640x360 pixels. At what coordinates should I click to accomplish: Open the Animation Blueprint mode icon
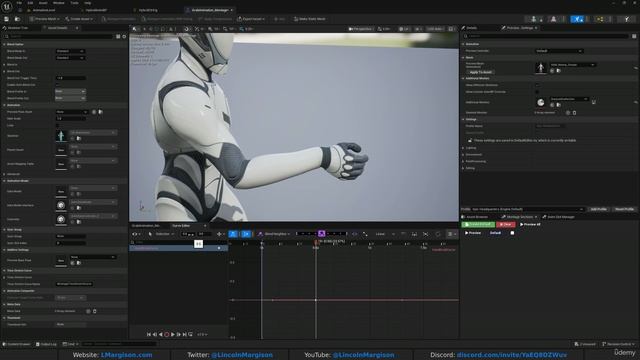[600, 19]
